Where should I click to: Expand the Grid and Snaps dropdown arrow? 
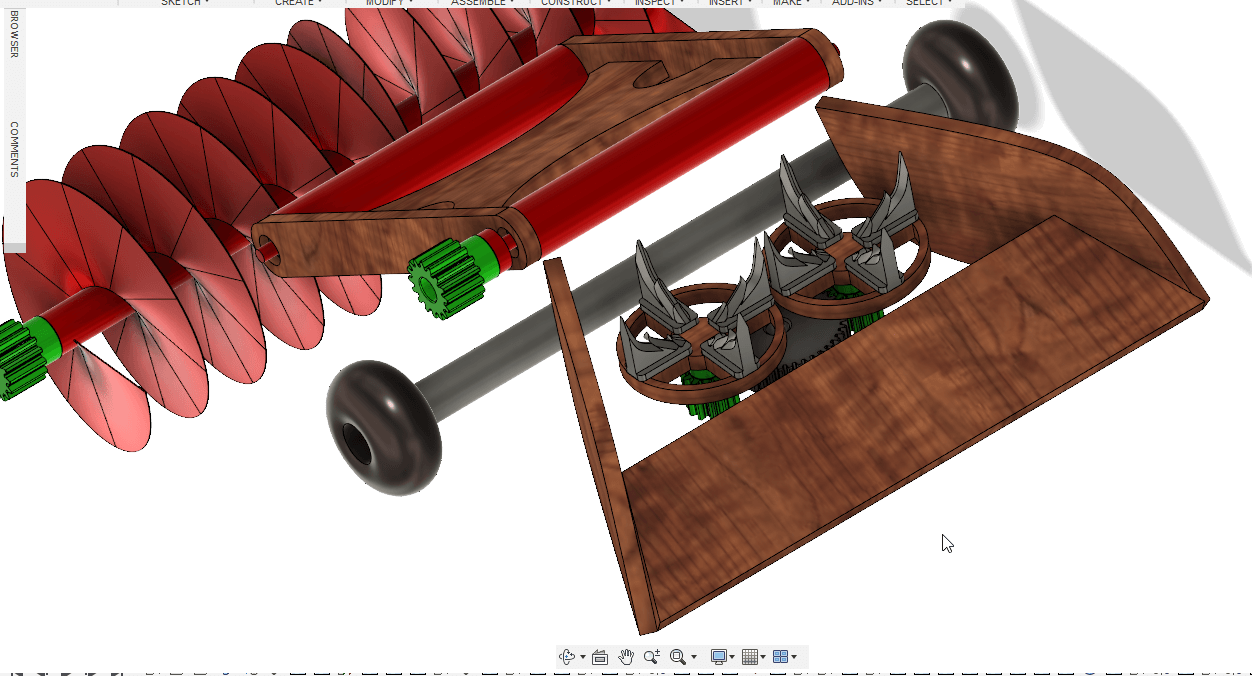pyautogui.click(x=763, y=657)
